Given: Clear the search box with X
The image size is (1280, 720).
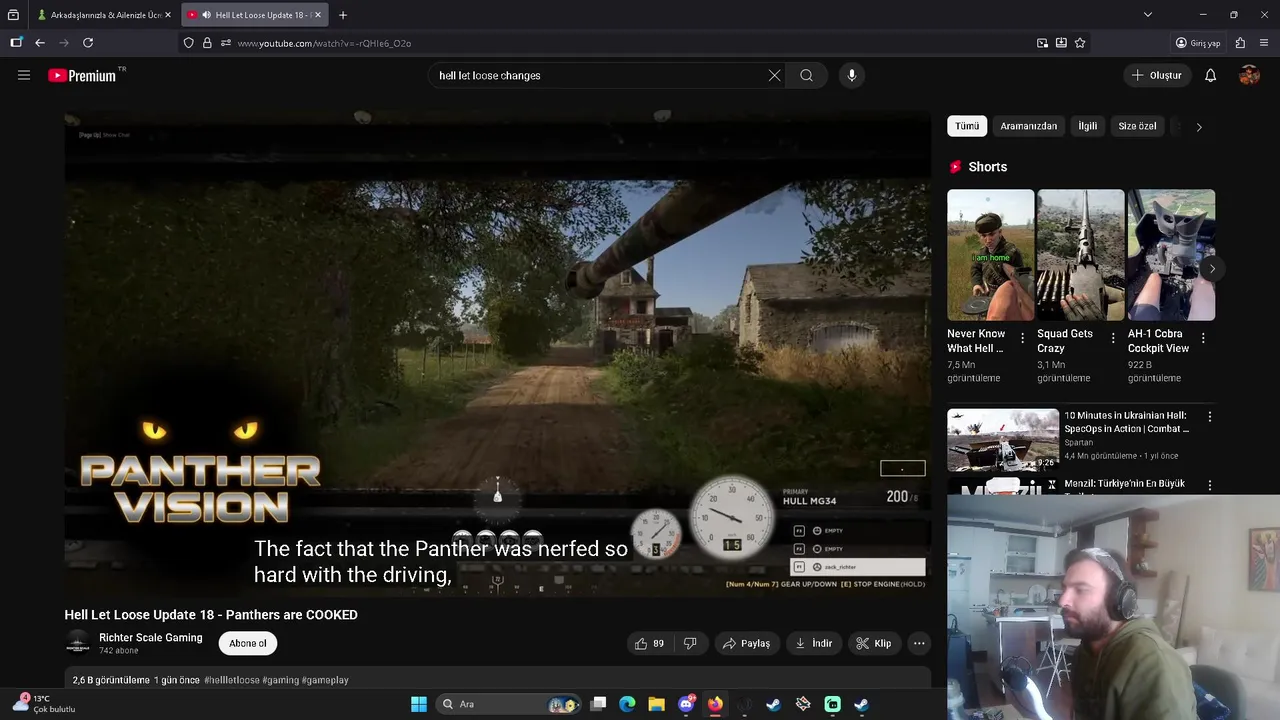Looking at the screenshot, I should [x=774, y=75].
